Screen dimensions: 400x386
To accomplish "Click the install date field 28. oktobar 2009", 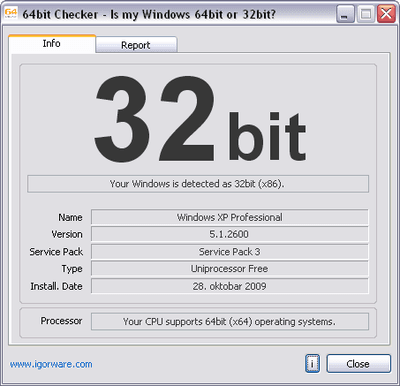I will pos(230,286).
